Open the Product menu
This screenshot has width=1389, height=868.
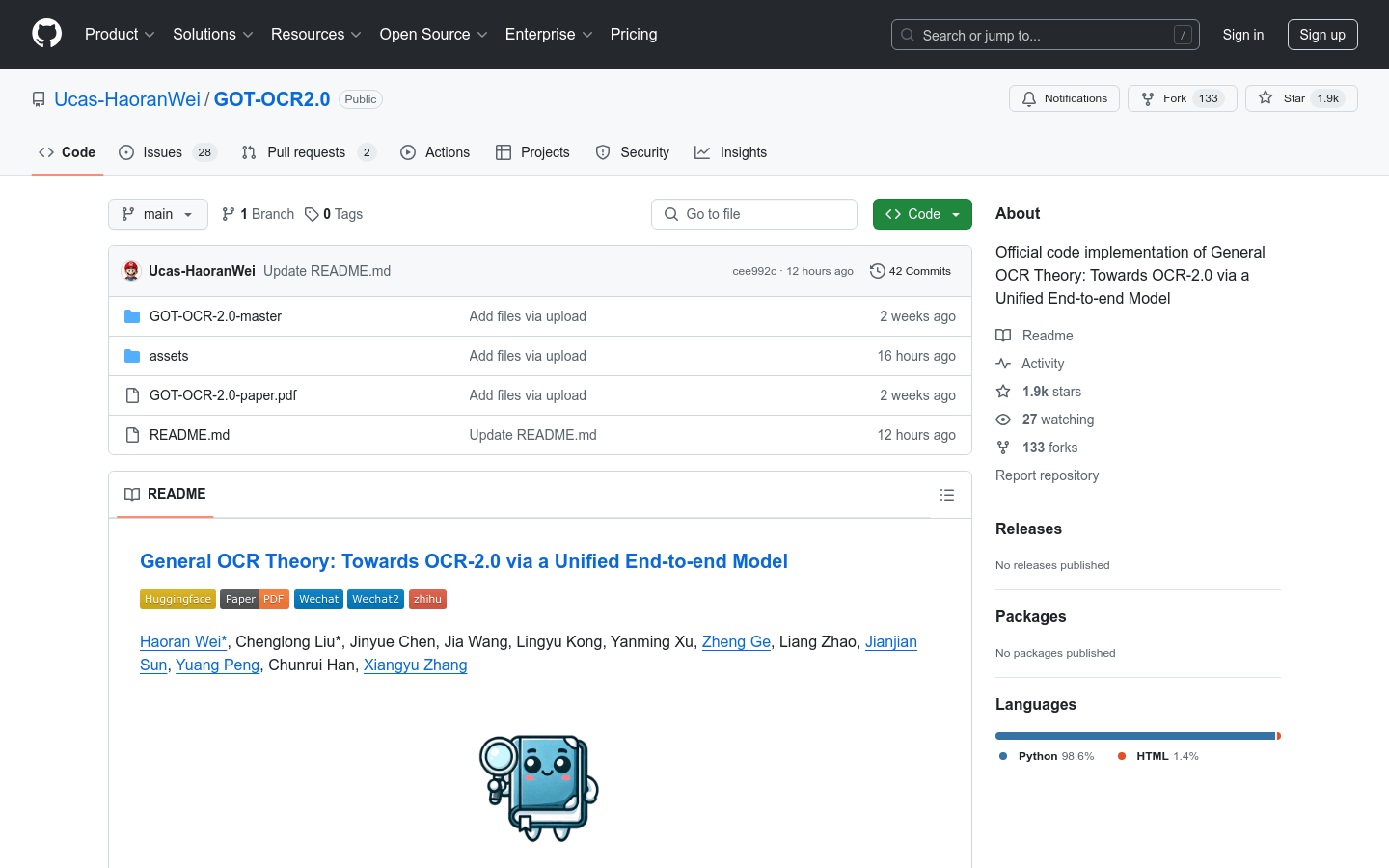(x=120, y=35)
